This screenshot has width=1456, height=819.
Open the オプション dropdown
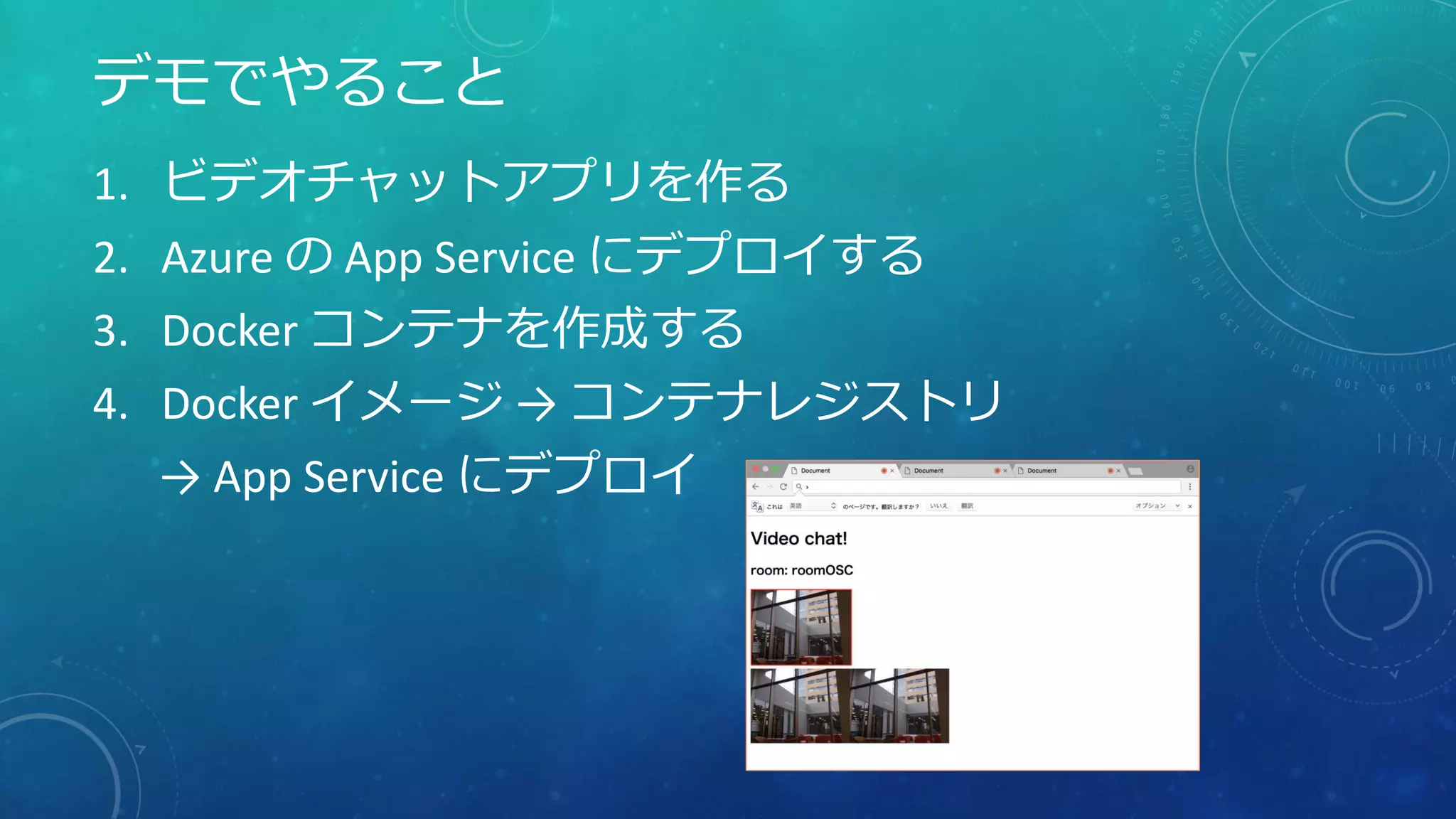[1157, 506]
